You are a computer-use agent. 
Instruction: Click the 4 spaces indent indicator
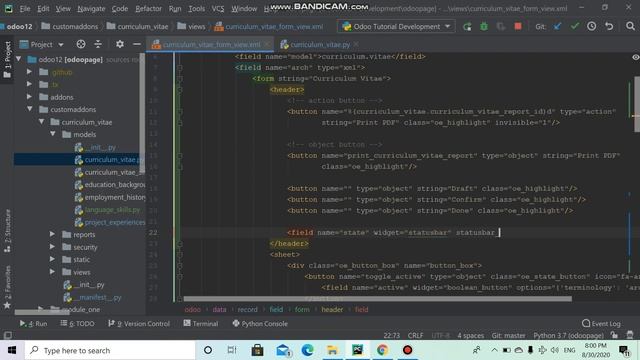(470, 336)
